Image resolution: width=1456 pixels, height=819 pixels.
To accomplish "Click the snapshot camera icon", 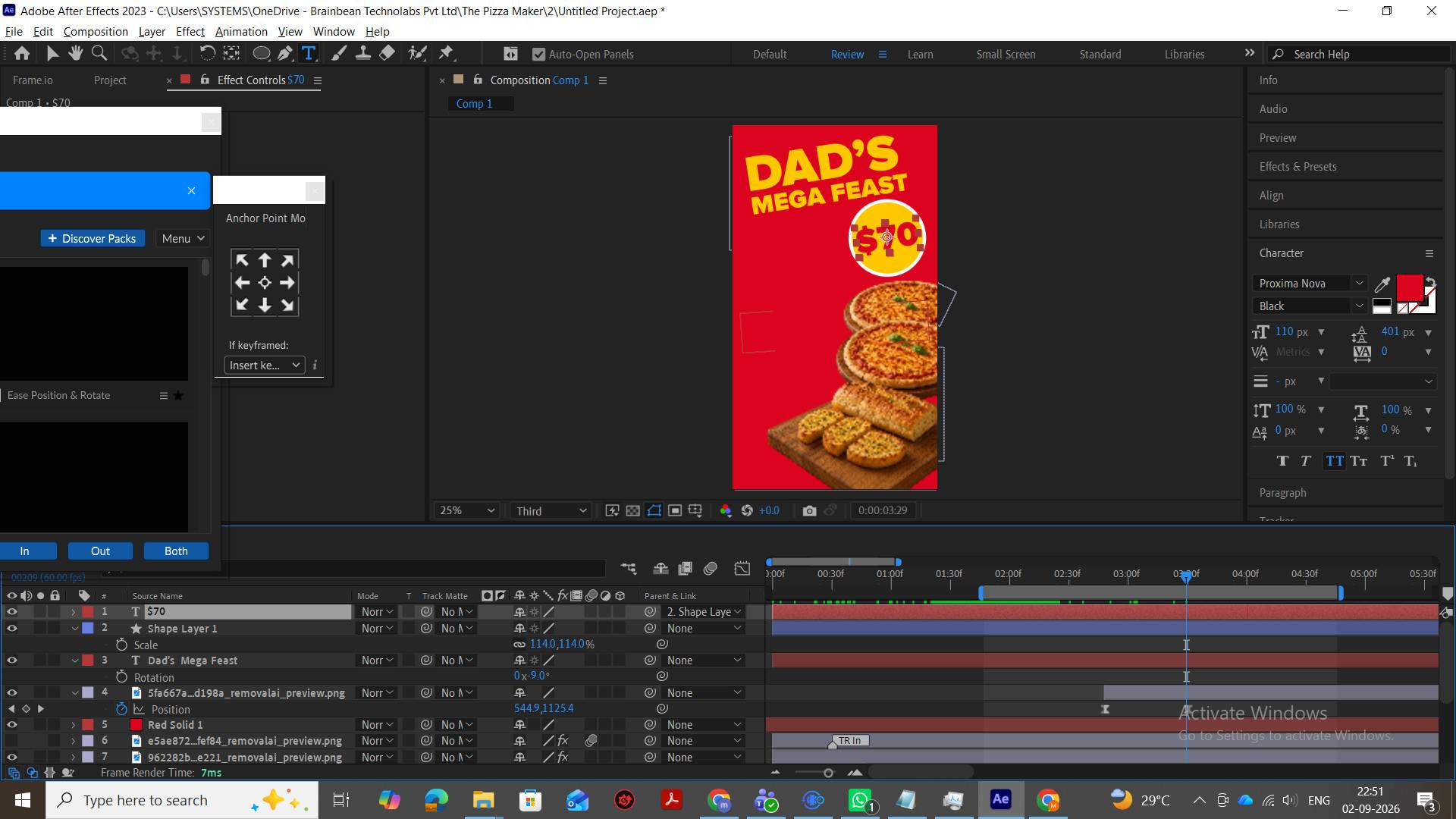I will (x=809, y=511).
